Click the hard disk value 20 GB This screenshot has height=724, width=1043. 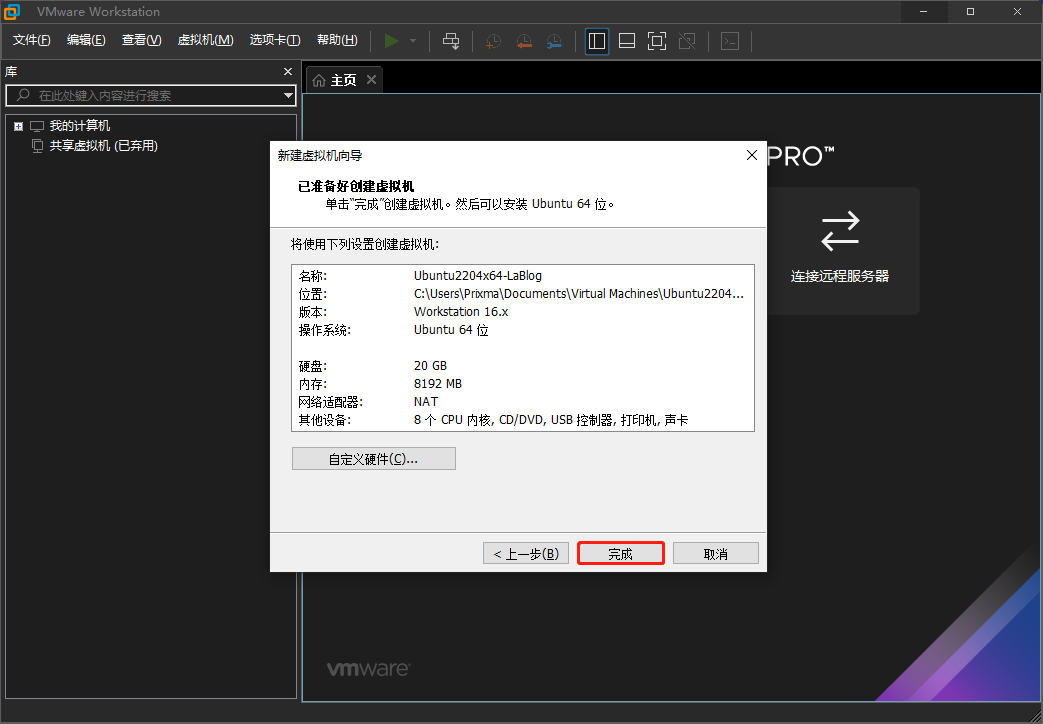430,365
